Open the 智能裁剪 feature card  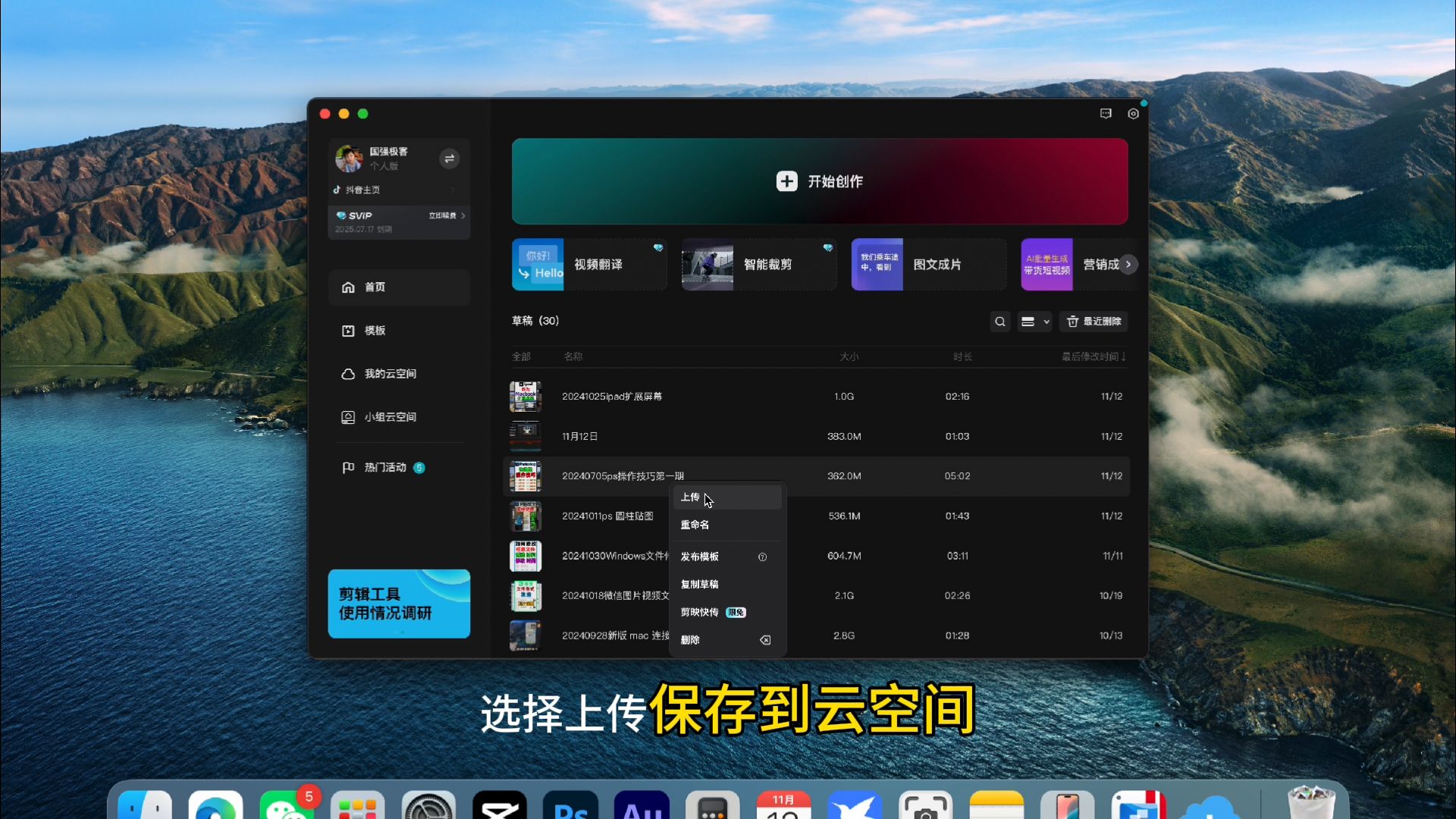(x=759, y=265)
